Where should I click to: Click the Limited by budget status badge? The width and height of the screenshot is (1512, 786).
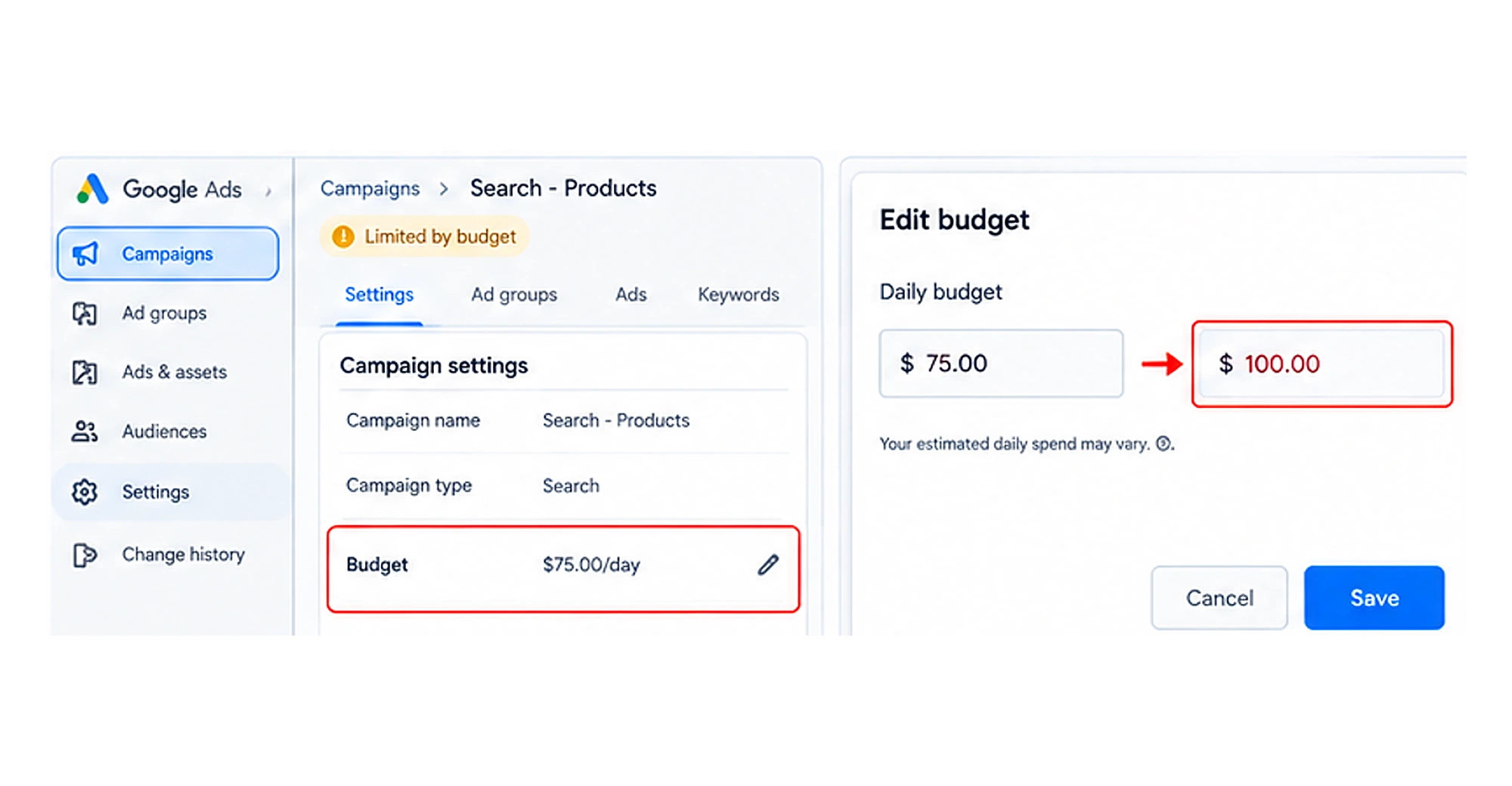424,237
